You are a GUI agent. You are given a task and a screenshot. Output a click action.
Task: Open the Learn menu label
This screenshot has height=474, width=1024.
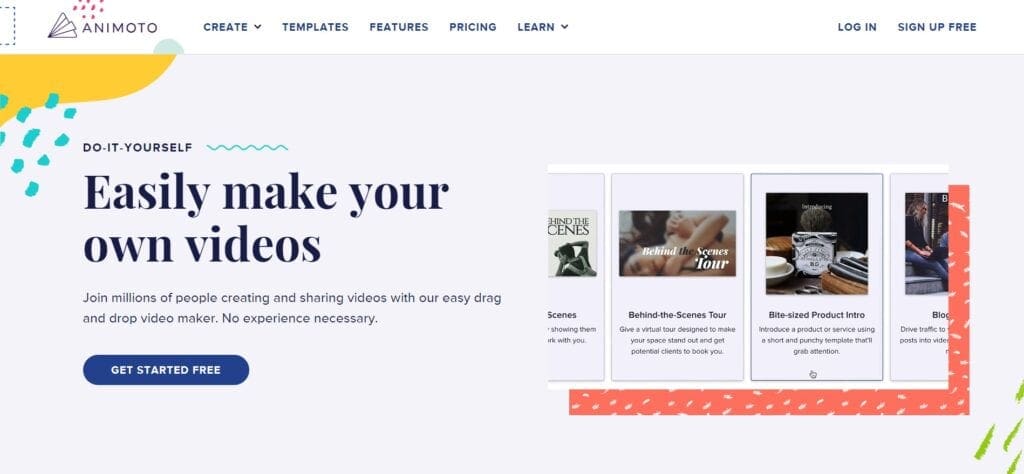(x=536, y=27)
